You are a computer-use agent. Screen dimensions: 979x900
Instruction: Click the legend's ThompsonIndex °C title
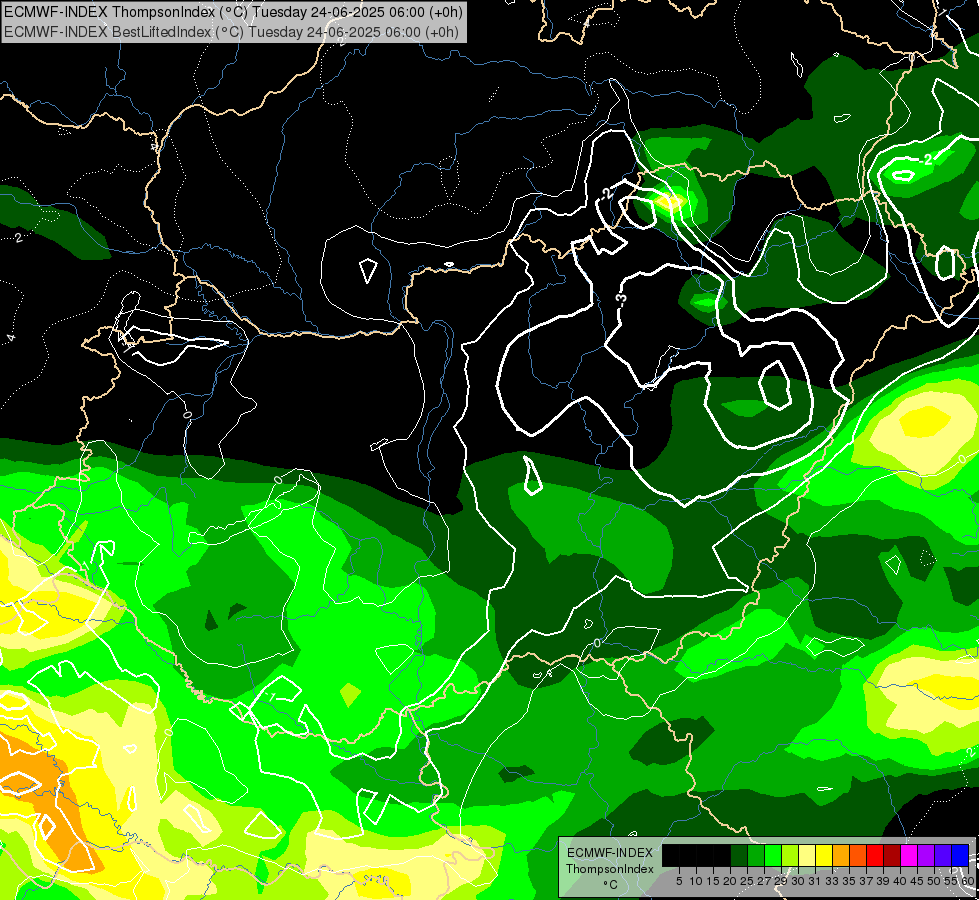(609, 868)
